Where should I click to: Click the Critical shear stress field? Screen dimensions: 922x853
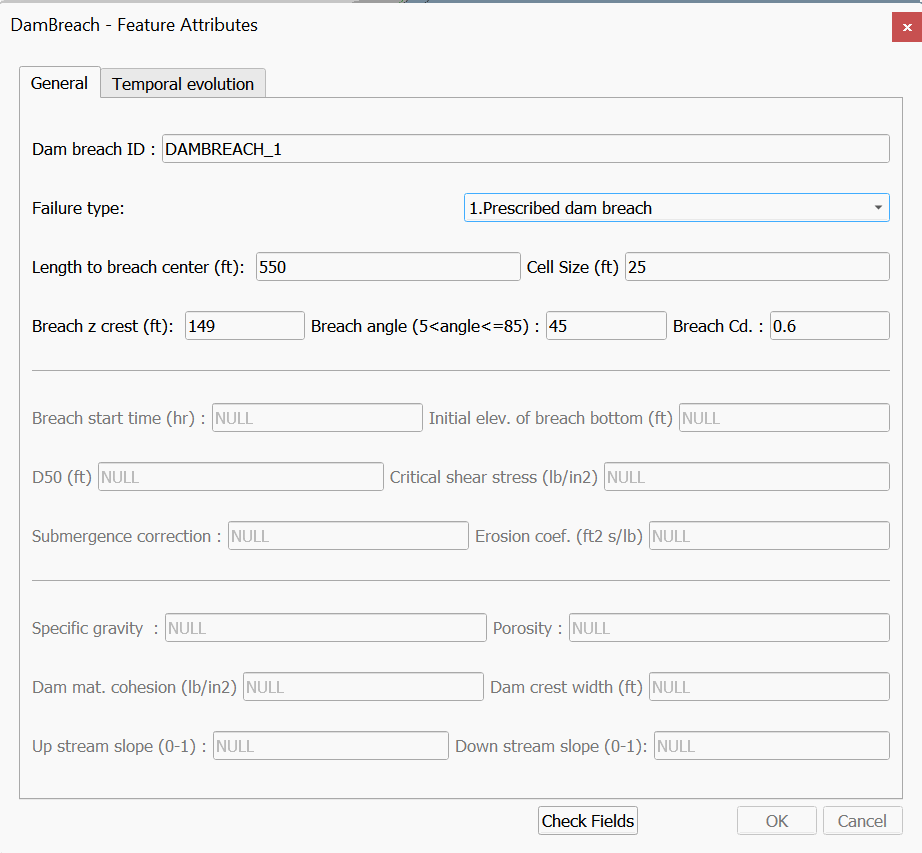point(746,477)
